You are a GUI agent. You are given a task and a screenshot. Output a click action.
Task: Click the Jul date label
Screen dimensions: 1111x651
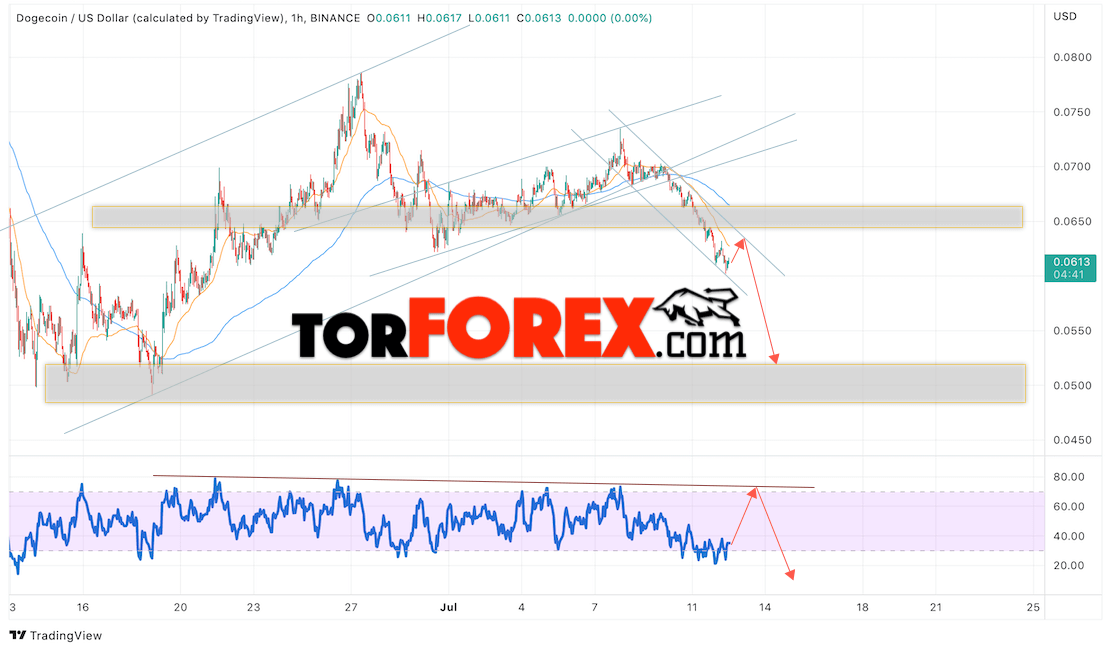click(449, 607)
